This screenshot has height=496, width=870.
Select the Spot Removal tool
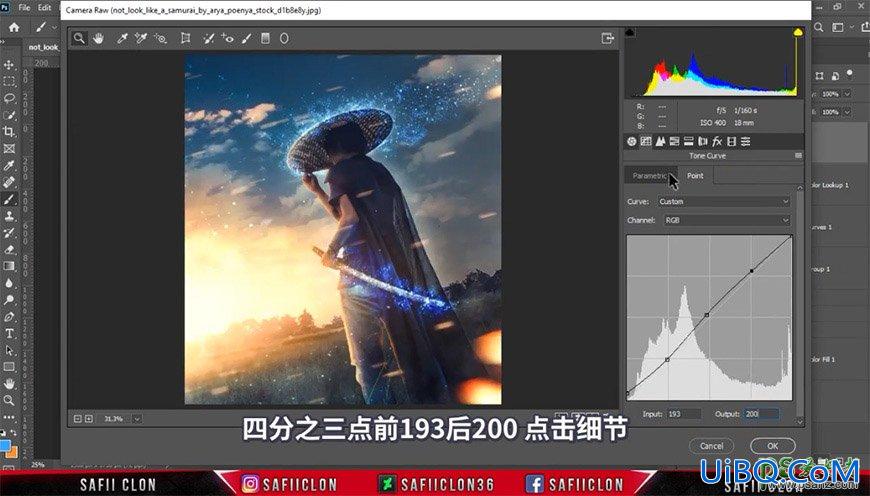[209, 38]
